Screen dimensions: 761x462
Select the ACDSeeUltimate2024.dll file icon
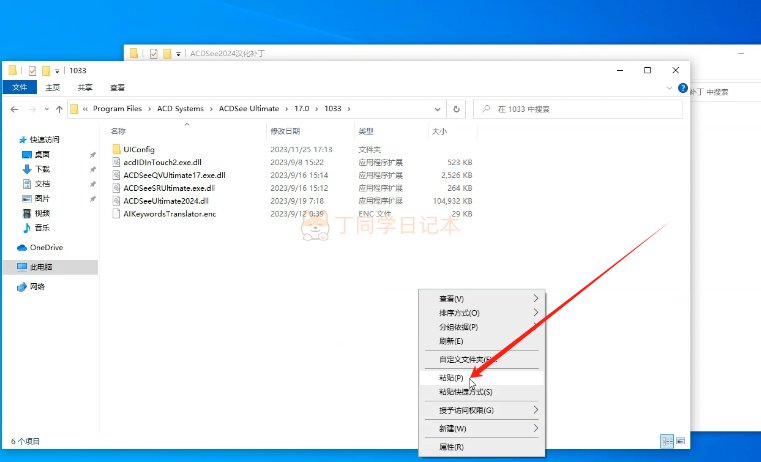[116, 200]
